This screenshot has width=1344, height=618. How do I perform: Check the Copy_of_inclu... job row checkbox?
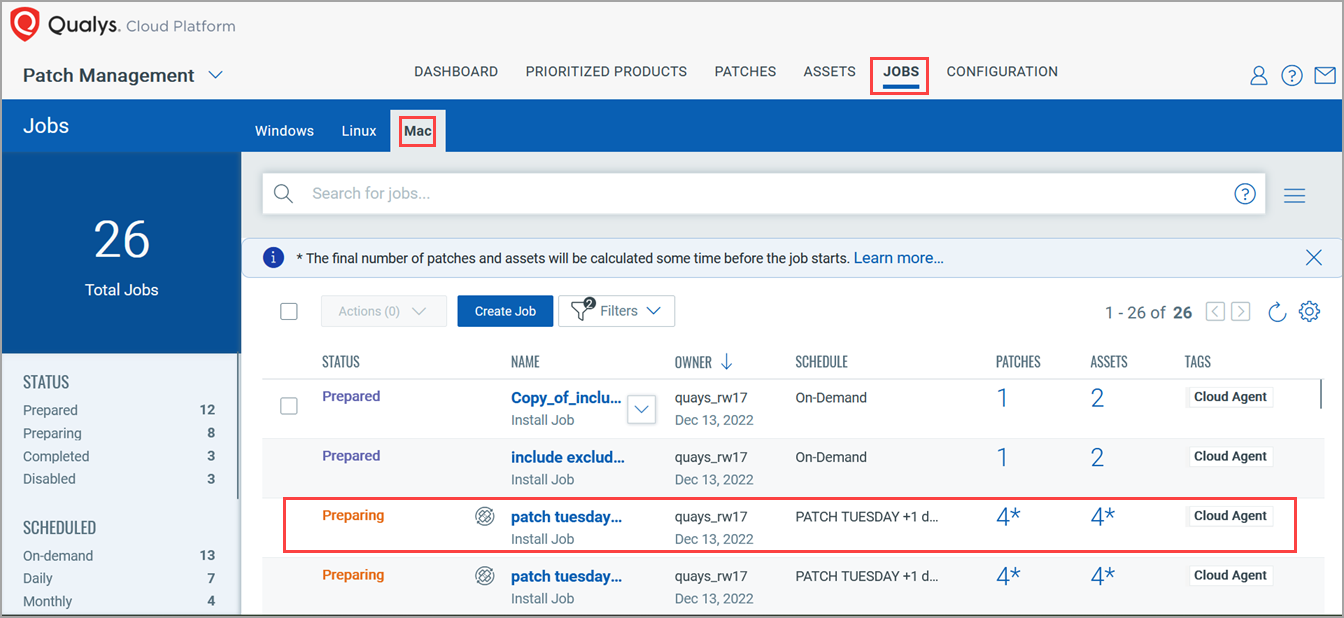point(289,406)
